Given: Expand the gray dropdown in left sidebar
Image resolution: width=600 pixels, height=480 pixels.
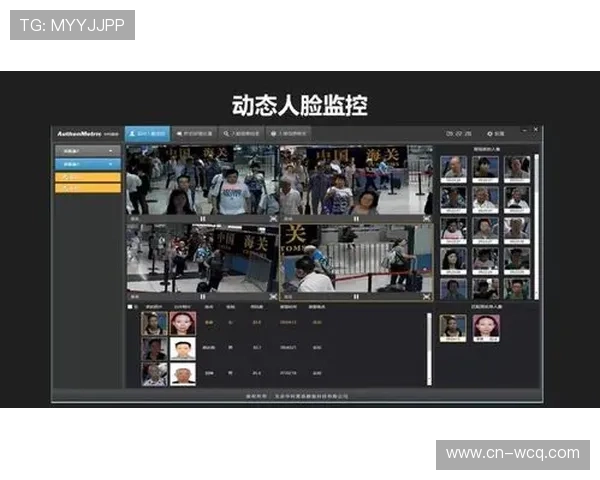Looking at the screenshot, I should (88, 151).
